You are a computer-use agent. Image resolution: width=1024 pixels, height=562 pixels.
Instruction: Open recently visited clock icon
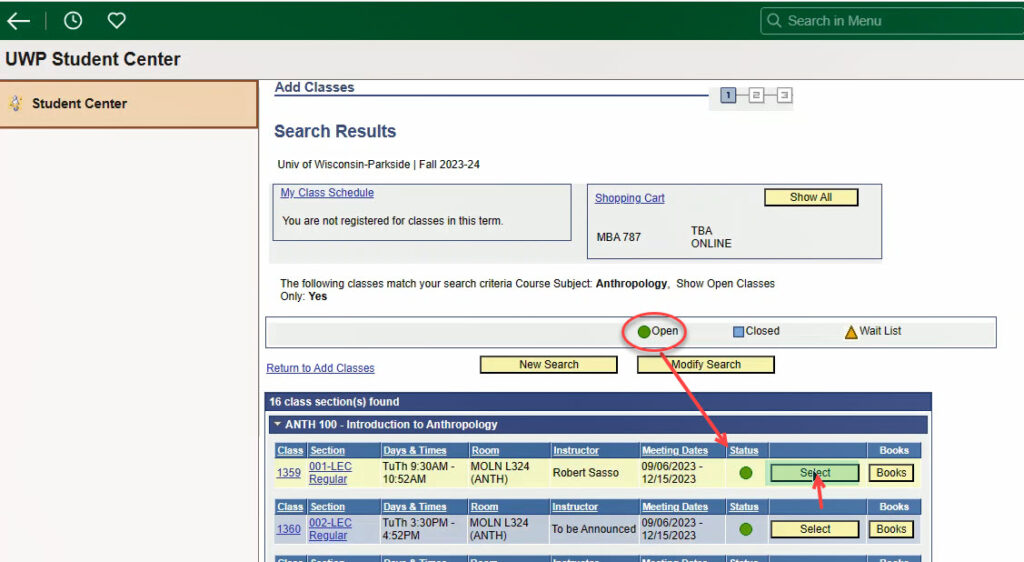(x=73, y=21)
